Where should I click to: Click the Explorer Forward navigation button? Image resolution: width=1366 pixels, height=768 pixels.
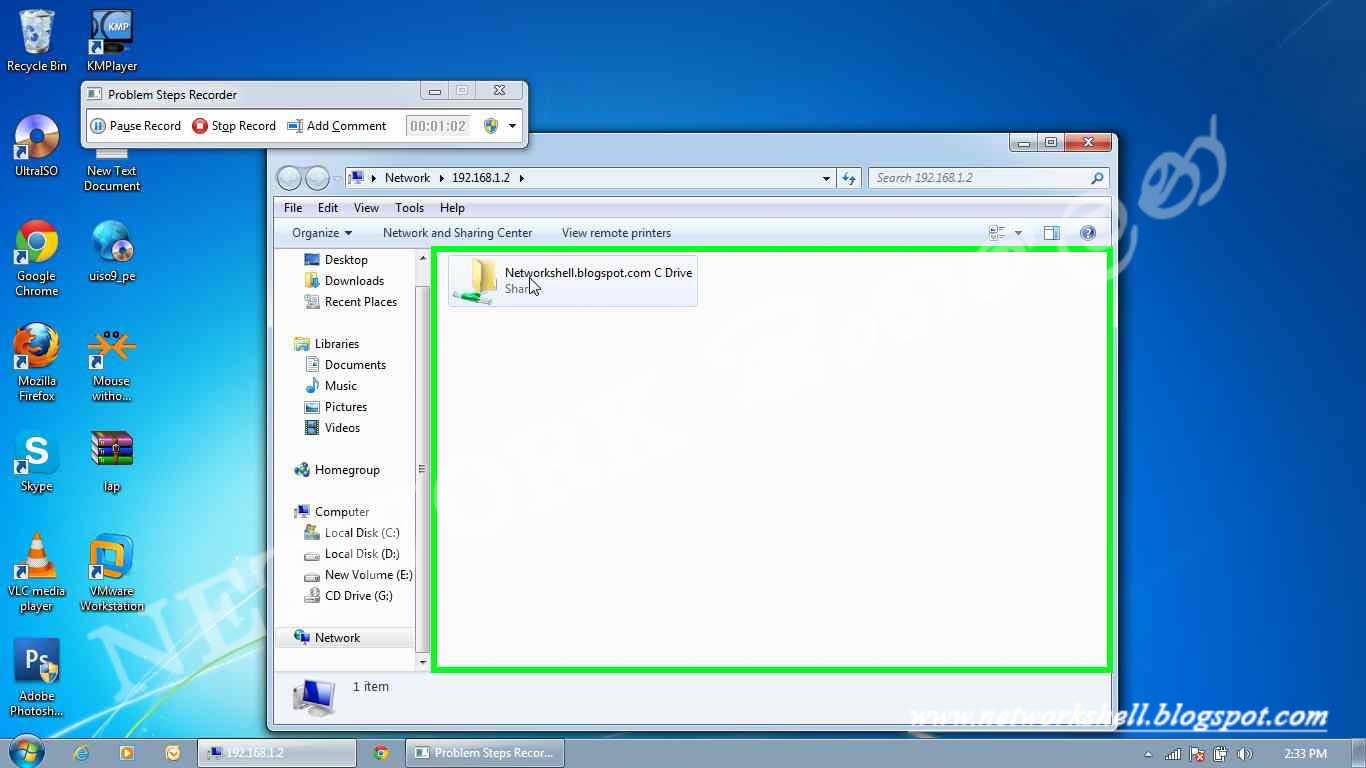pos(317,178)
